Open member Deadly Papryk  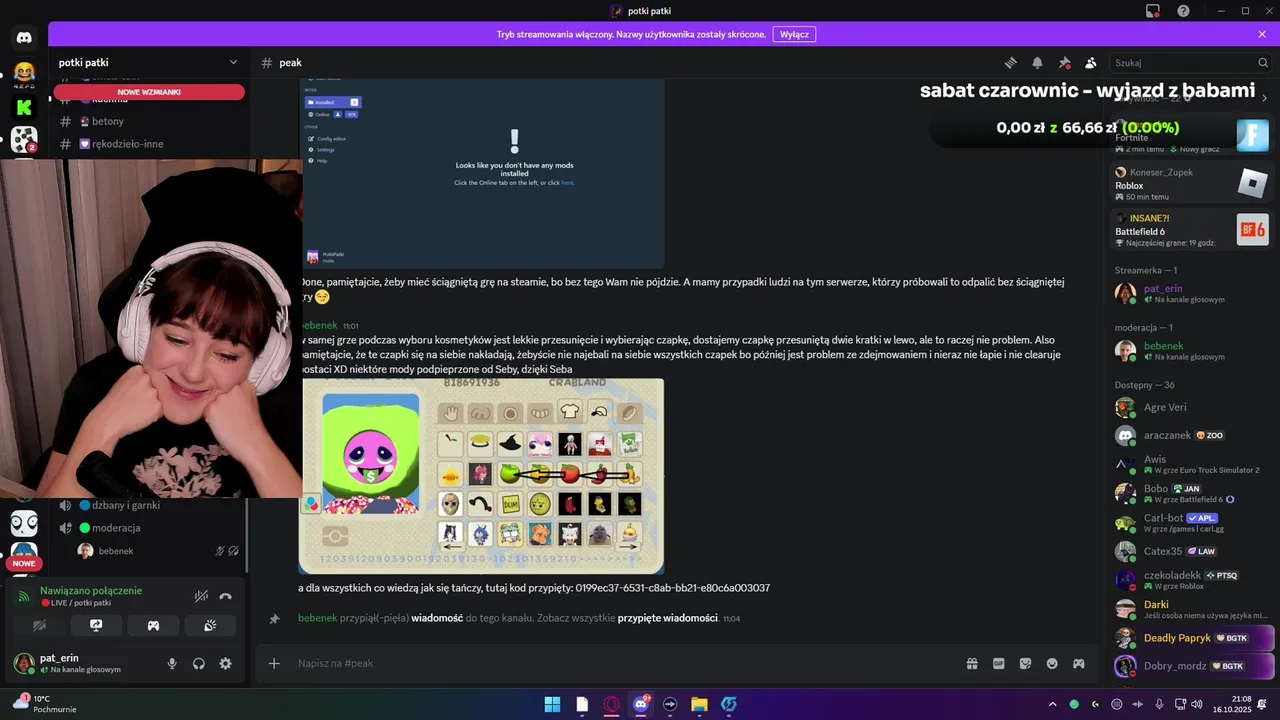[1192, 638]
